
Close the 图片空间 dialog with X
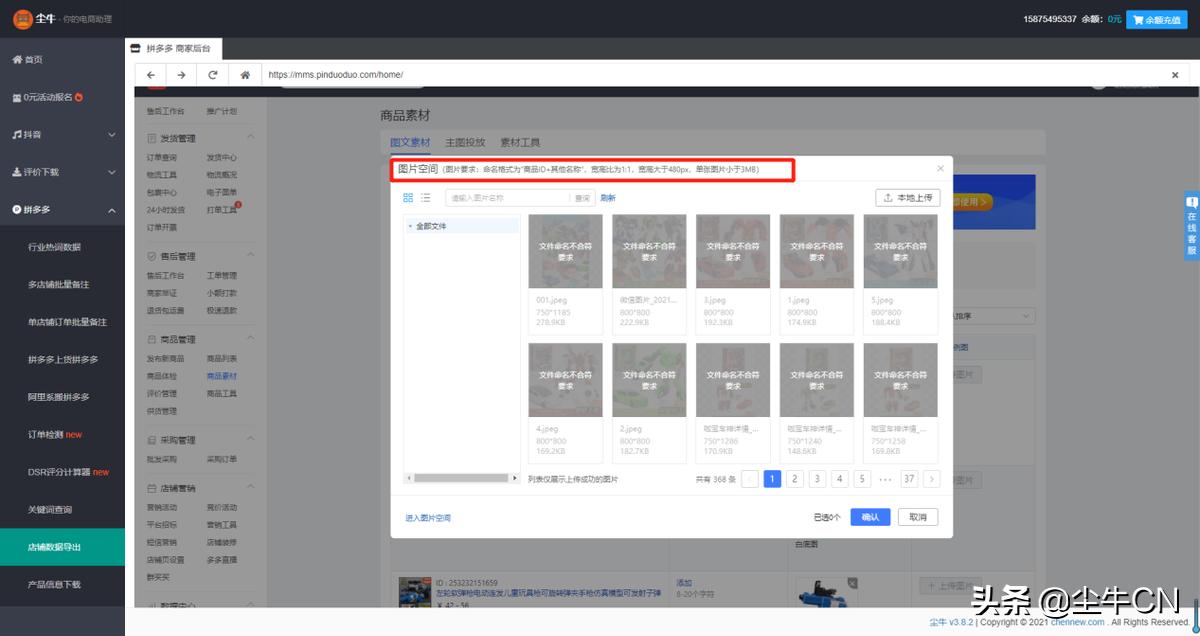point(940,169)
